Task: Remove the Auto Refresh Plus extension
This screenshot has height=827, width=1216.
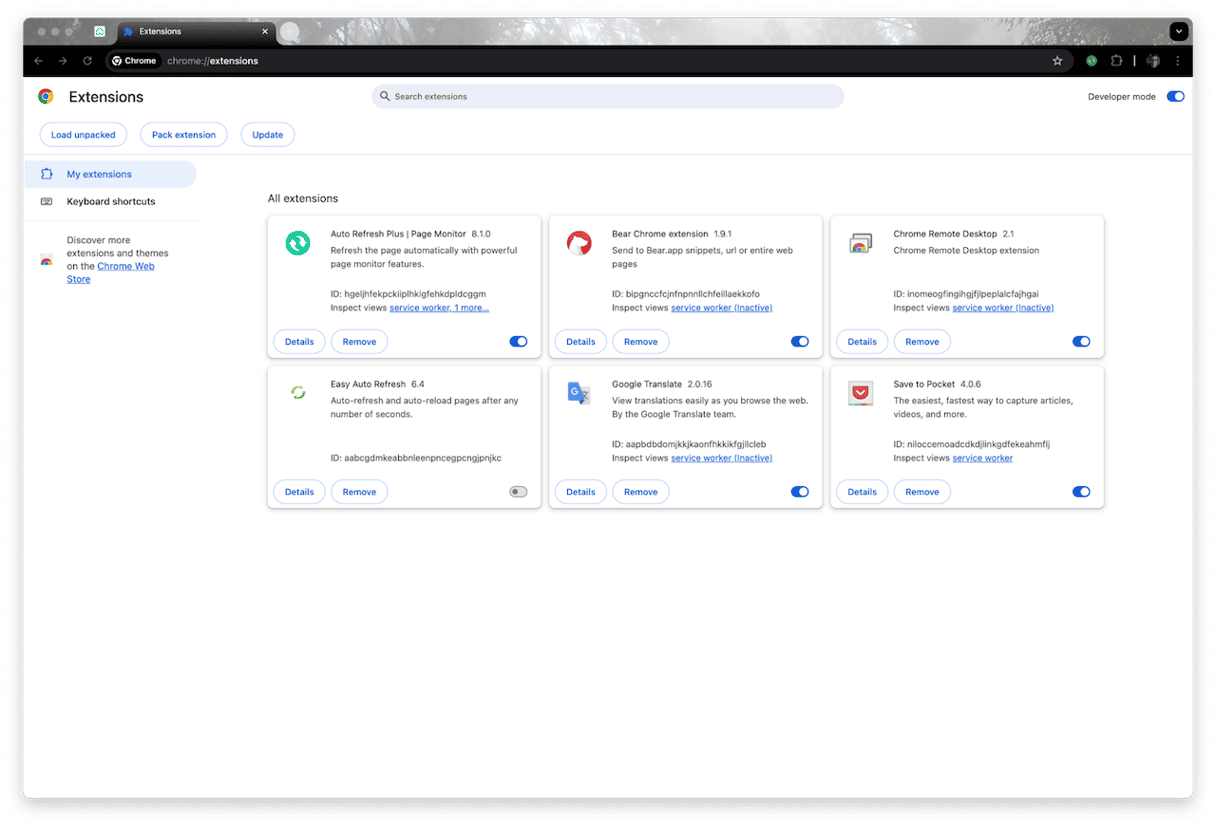Action: (359, 342)
